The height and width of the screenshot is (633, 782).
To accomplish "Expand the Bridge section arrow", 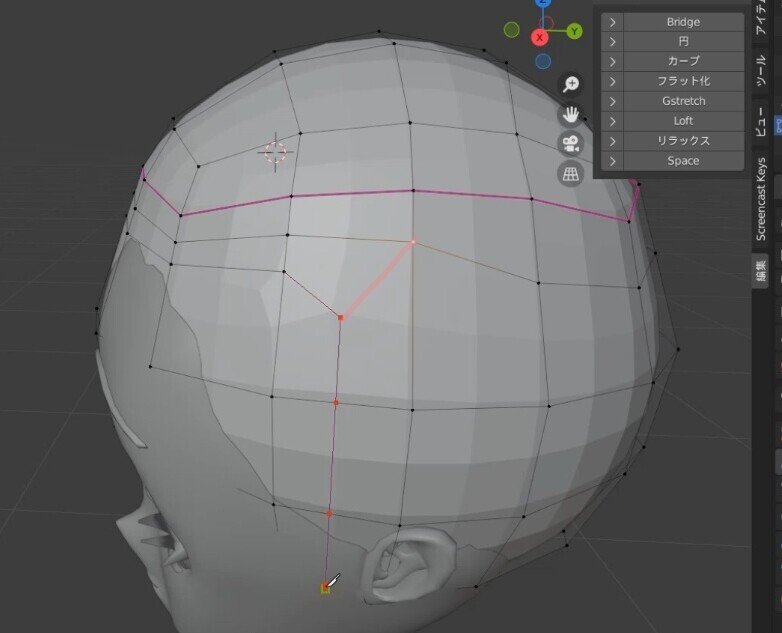I will click(x=612, y=22).
